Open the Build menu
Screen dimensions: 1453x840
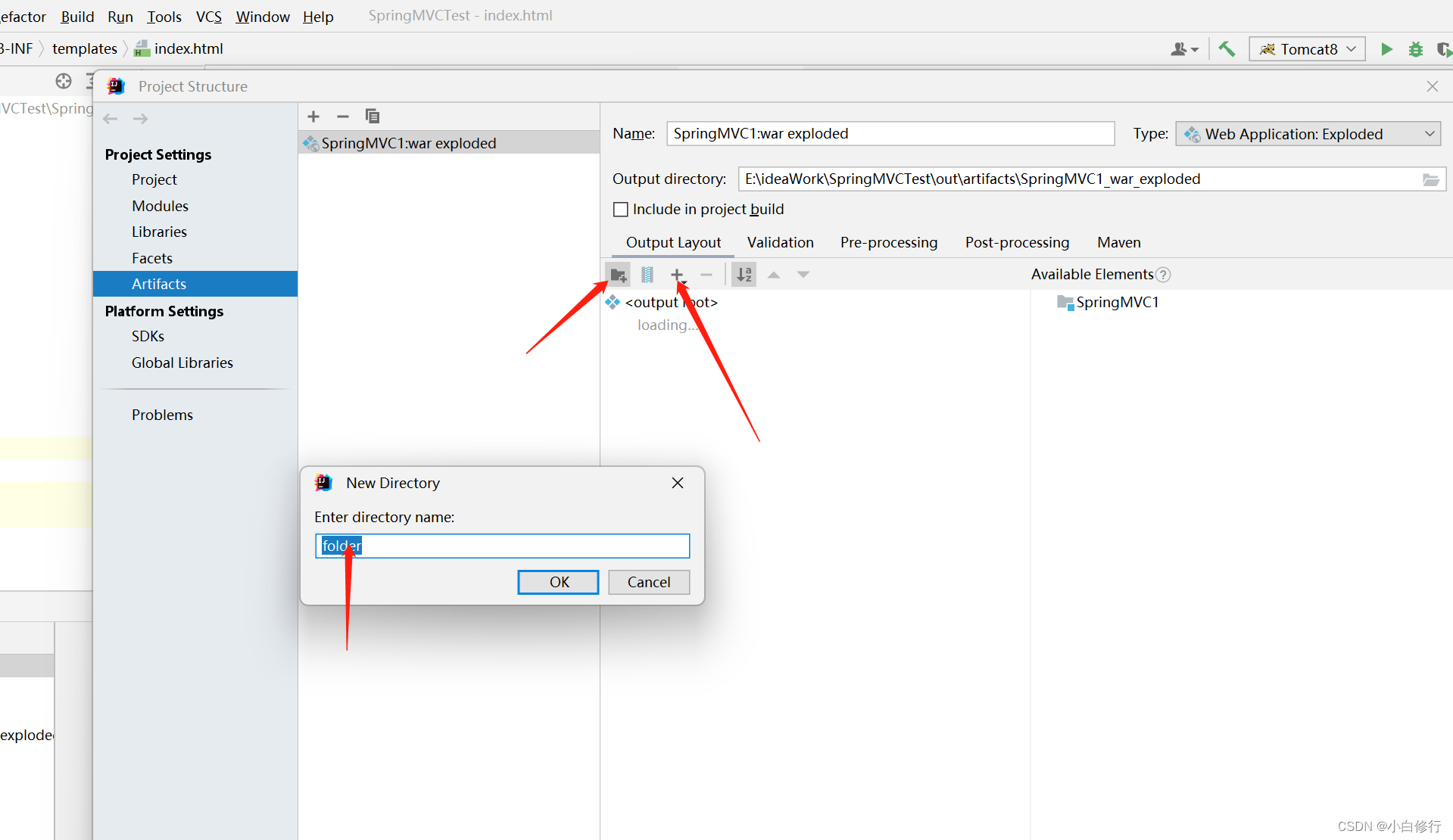point(77,16)
